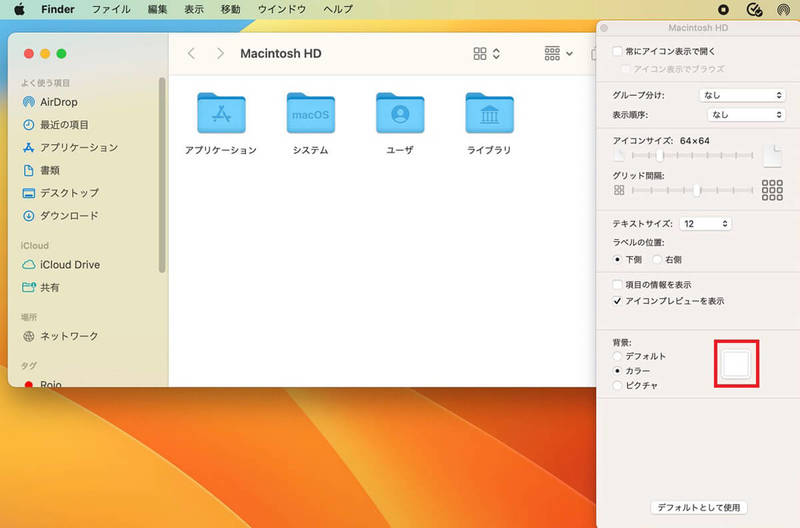Open グループ分け dropdown
800x528 pixels.
[x=742, y=95]
